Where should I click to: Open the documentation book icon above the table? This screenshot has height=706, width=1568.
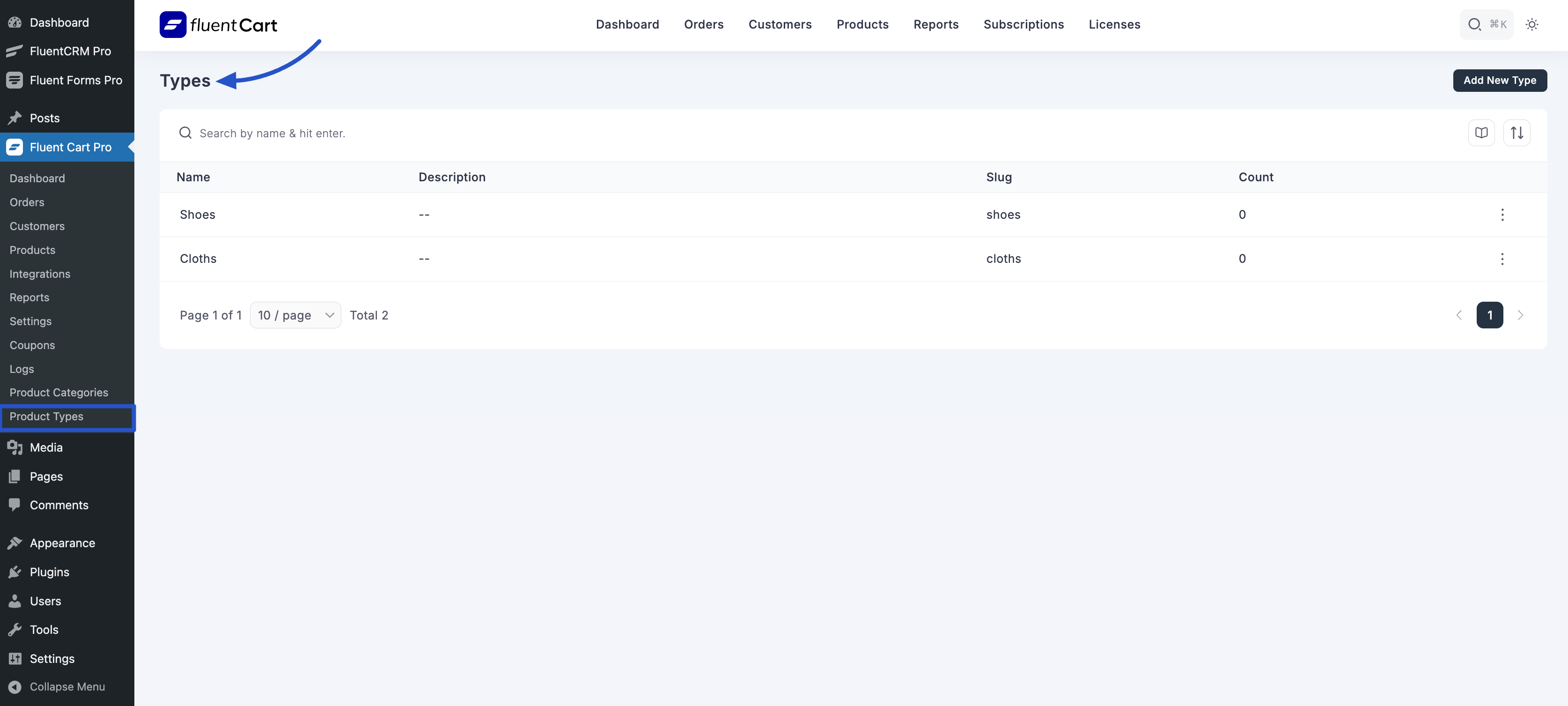pos(1481,132)
